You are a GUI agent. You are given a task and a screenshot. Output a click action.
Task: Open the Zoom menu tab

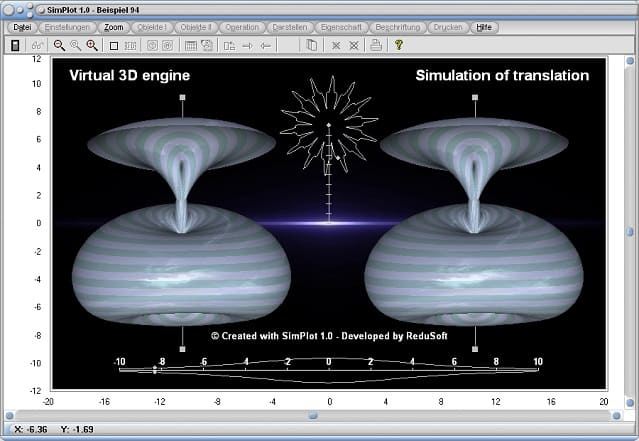(x=114, y=27)
